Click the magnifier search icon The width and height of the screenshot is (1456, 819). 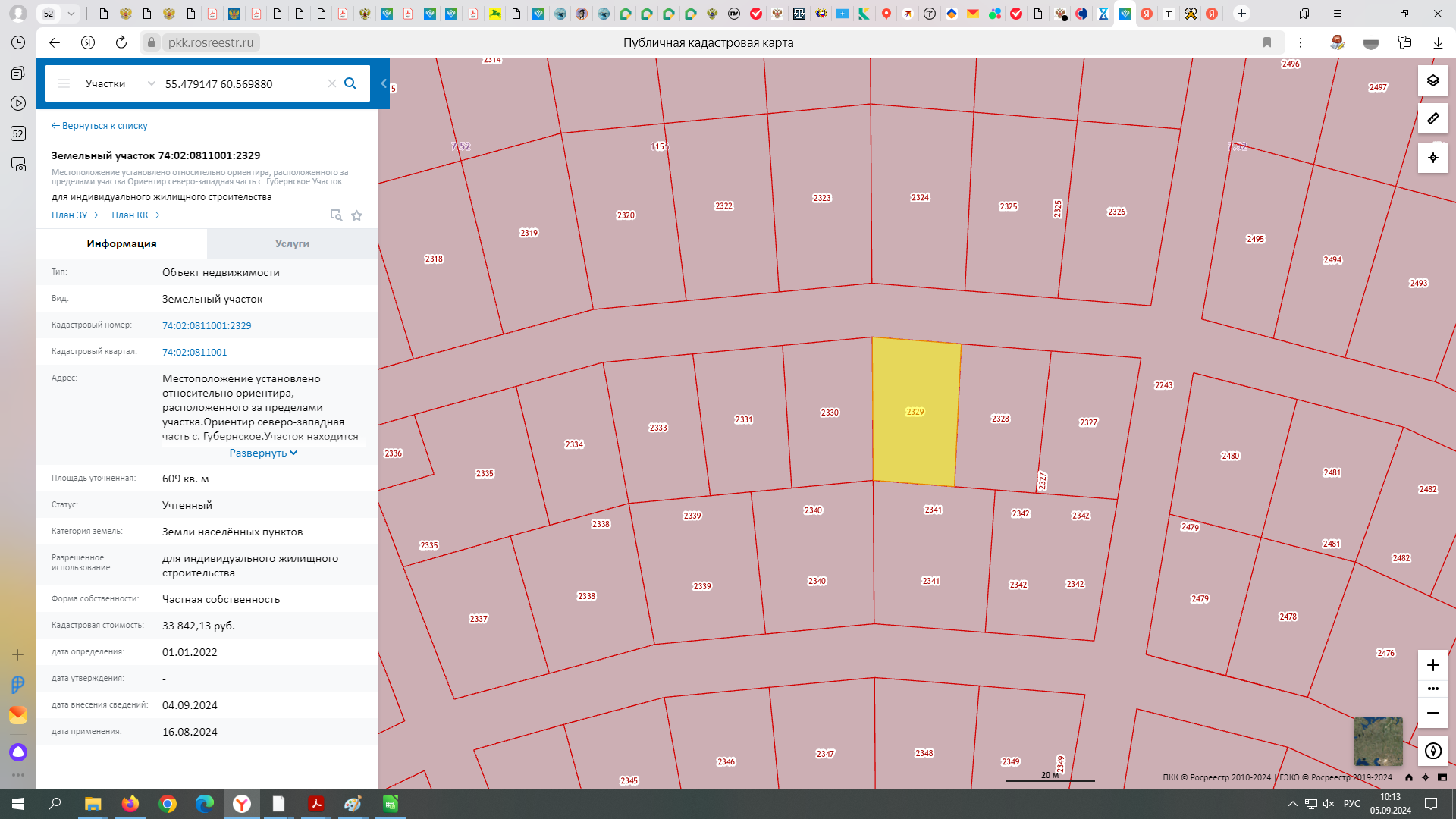(350, 83)
